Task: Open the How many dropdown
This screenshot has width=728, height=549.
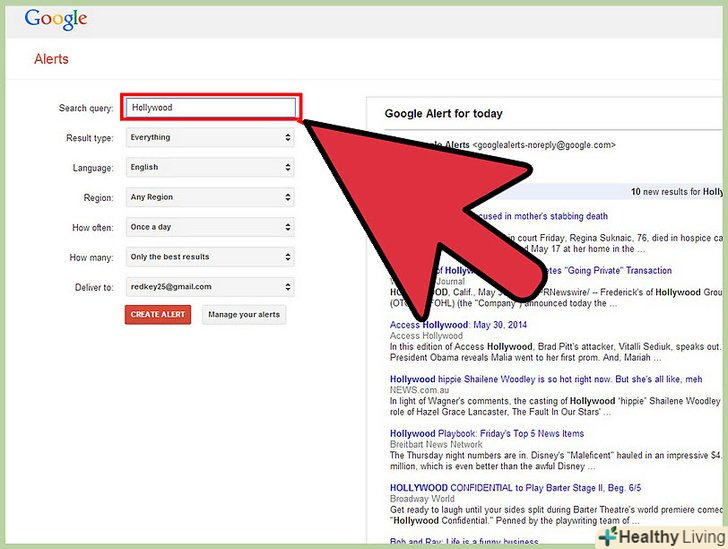Action: click(x=210, y=257)
